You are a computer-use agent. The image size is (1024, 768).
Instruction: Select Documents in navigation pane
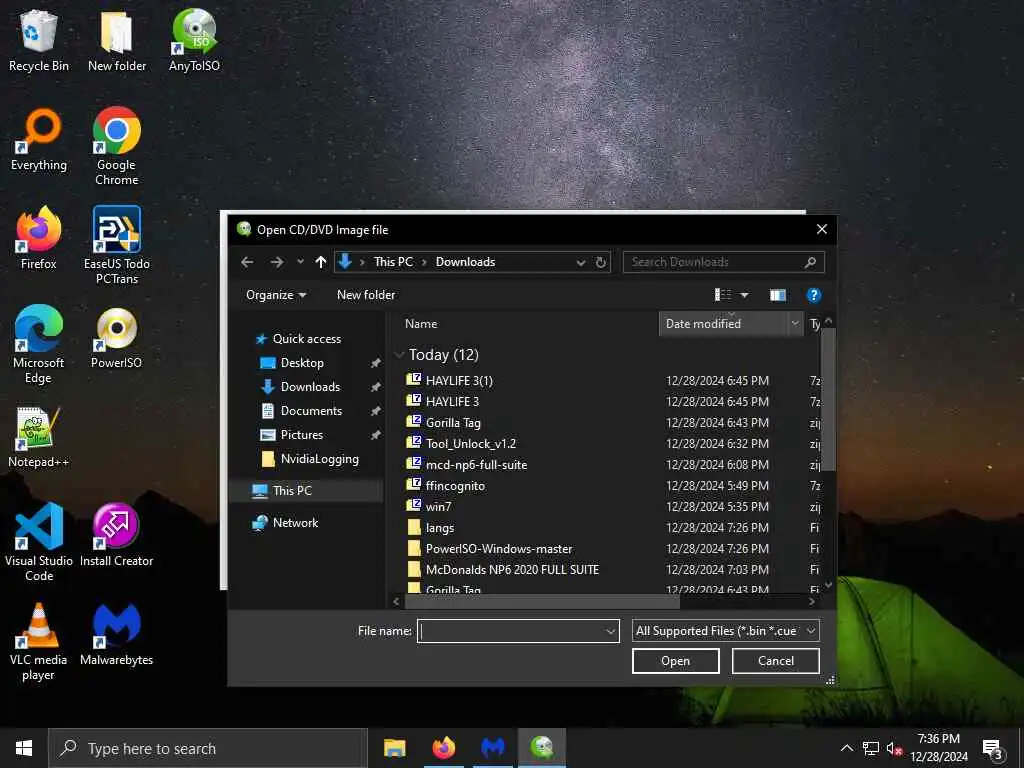click(x=311, y=411)
